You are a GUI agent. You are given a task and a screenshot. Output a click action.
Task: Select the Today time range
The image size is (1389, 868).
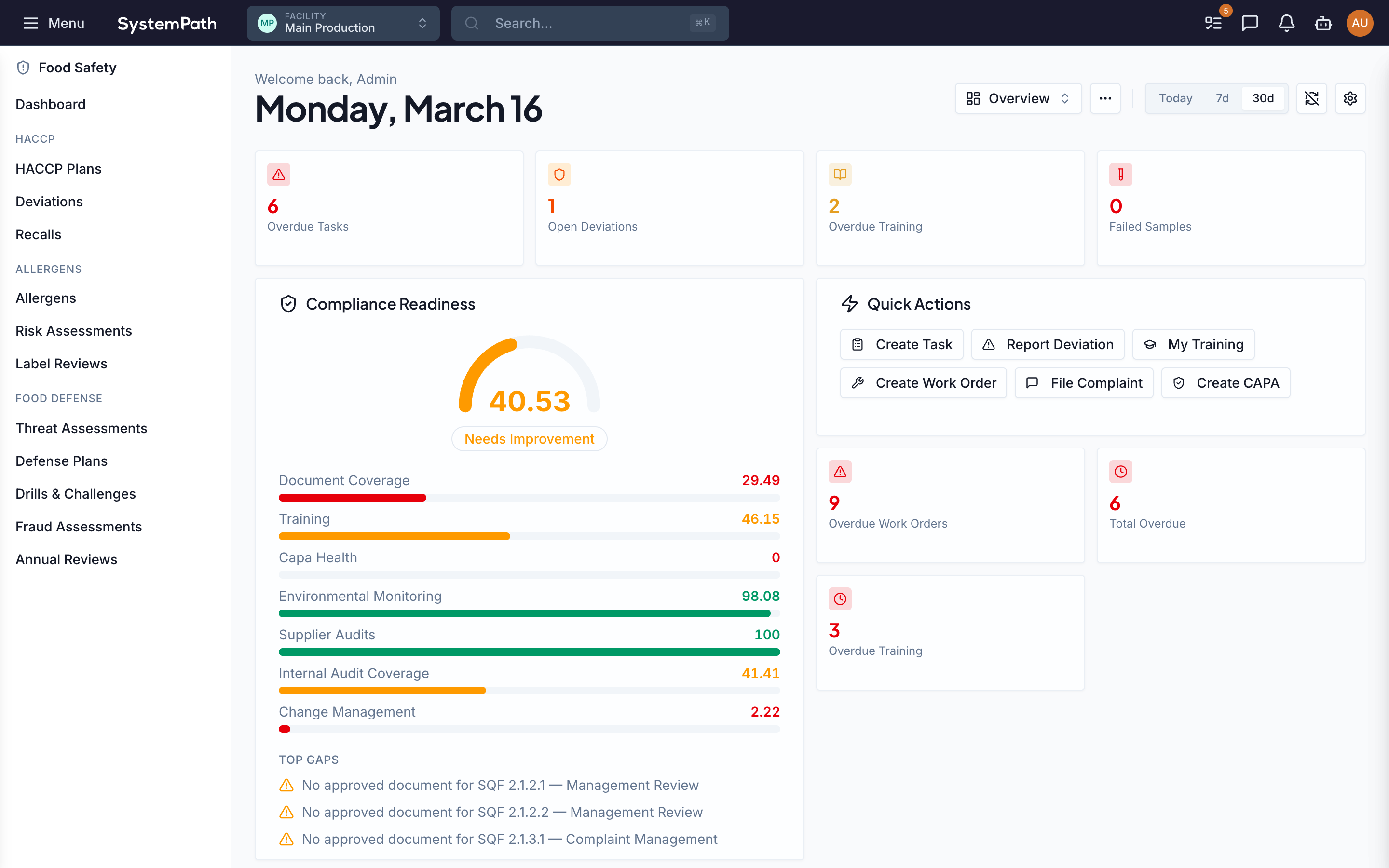1175,98
